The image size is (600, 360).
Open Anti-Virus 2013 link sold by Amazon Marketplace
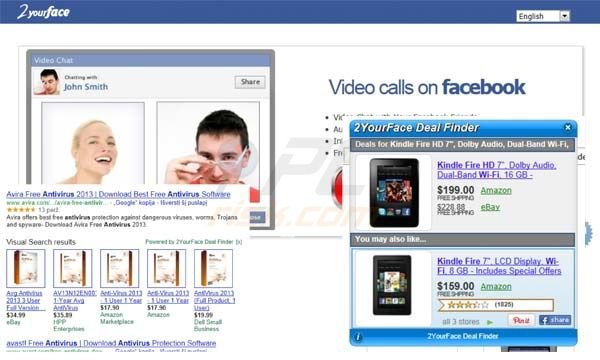coord(121,297)
